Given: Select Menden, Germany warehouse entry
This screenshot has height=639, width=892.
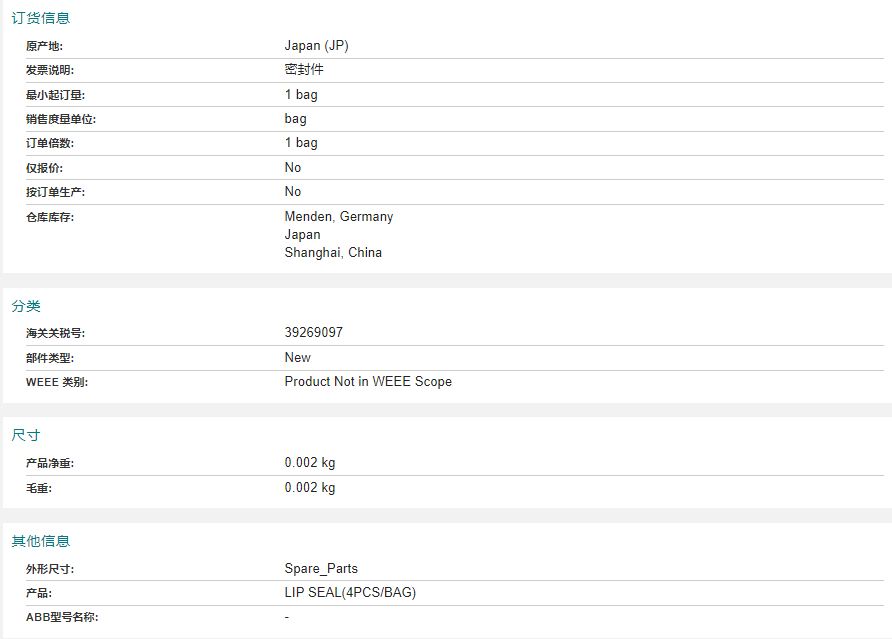Looking at the screenshot, I should 338,217.
